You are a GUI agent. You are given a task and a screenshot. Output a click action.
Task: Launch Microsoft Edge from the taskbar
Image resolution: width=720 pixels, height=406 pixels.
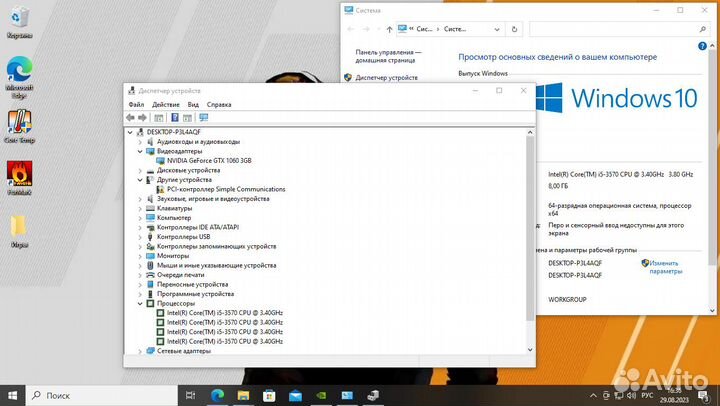click(x=217, y=395)
